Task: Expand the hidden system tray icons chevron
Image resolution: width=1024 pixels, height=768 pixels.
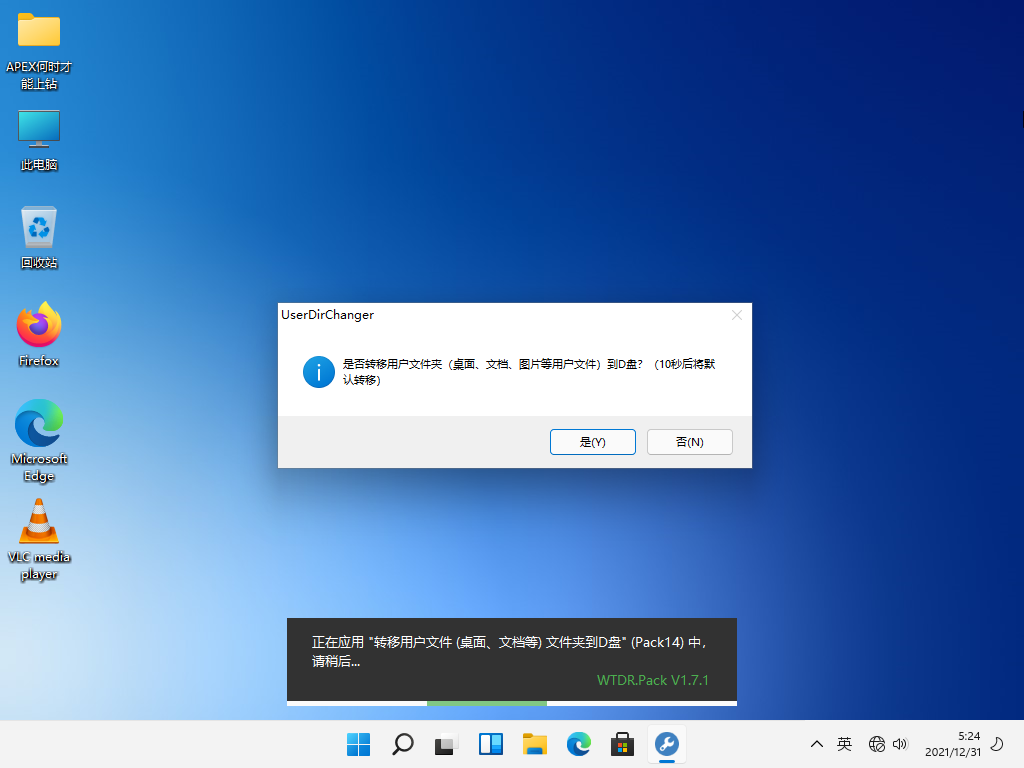Action: [817, 744]
